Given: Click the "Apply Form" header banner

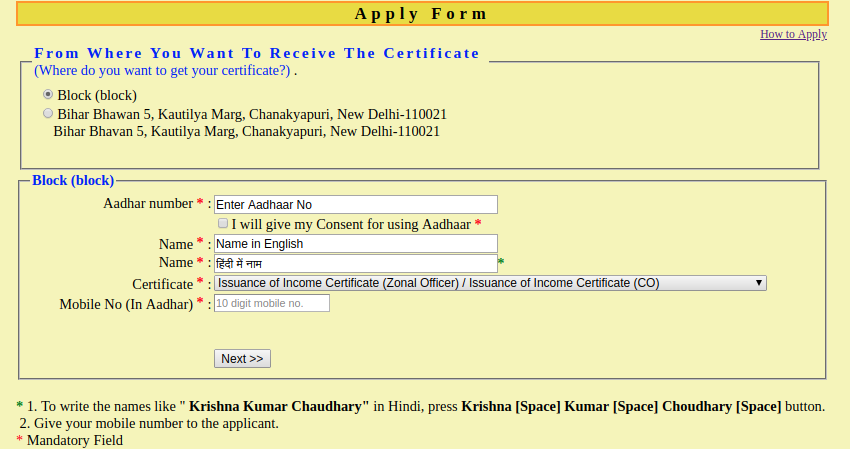Looking at the screenshot, I should pos(422,14).
